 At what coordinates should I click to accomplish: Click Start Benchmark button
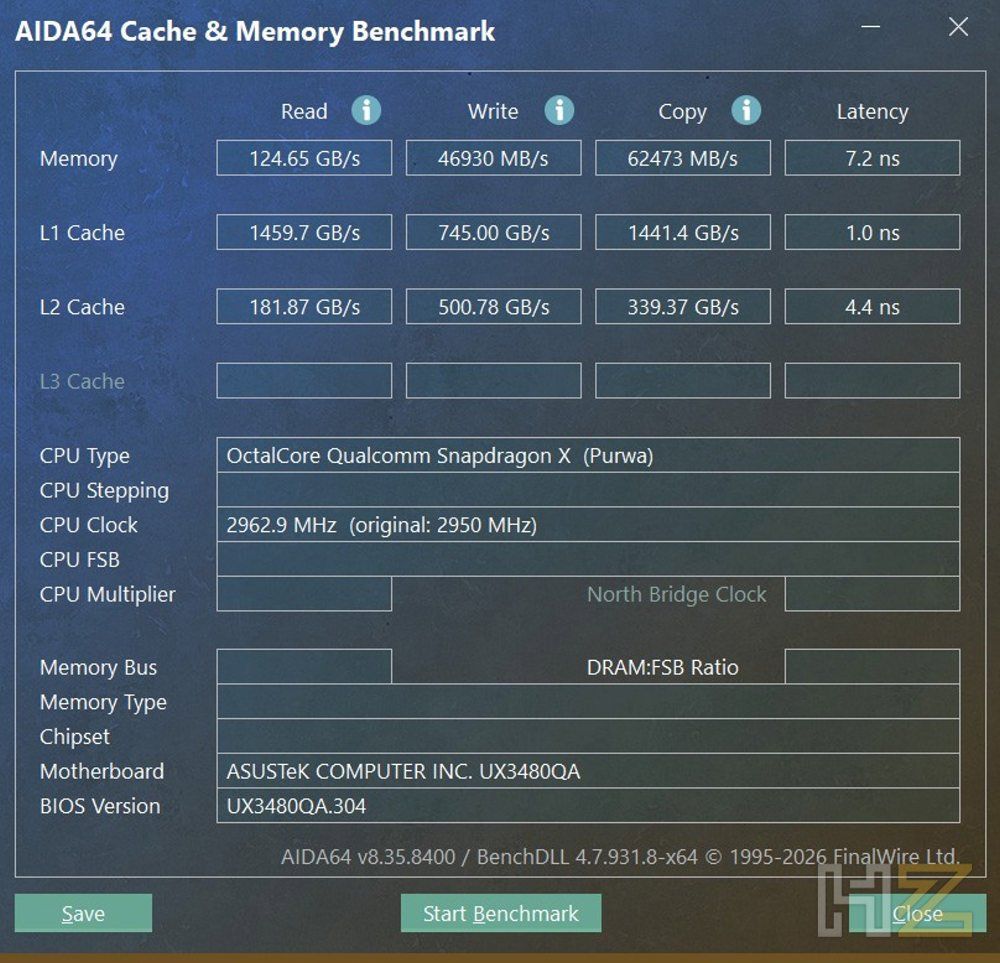[501, 913]
